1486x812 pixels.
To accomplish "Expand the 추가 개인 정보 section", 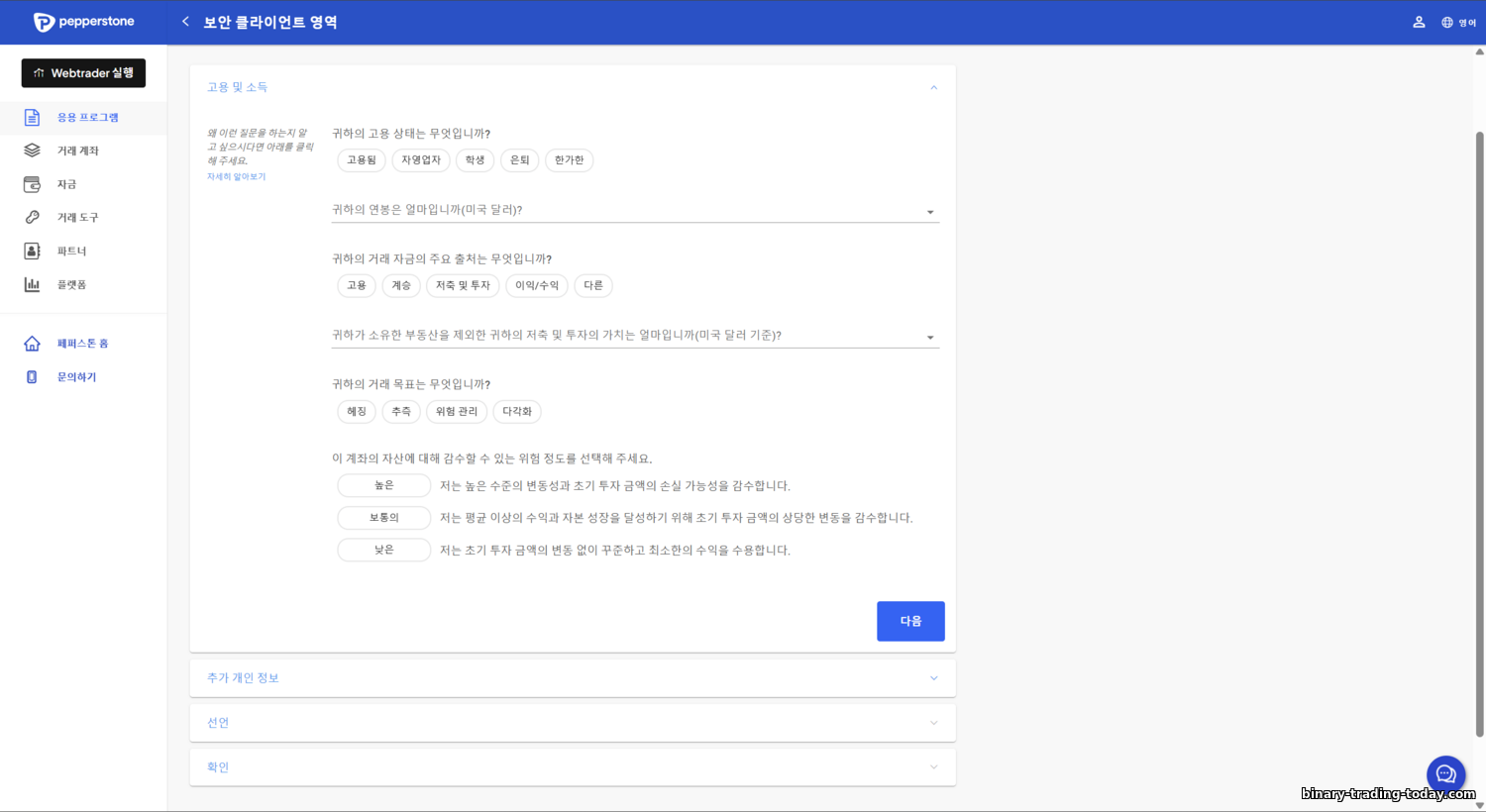I will tap(573, 678).
